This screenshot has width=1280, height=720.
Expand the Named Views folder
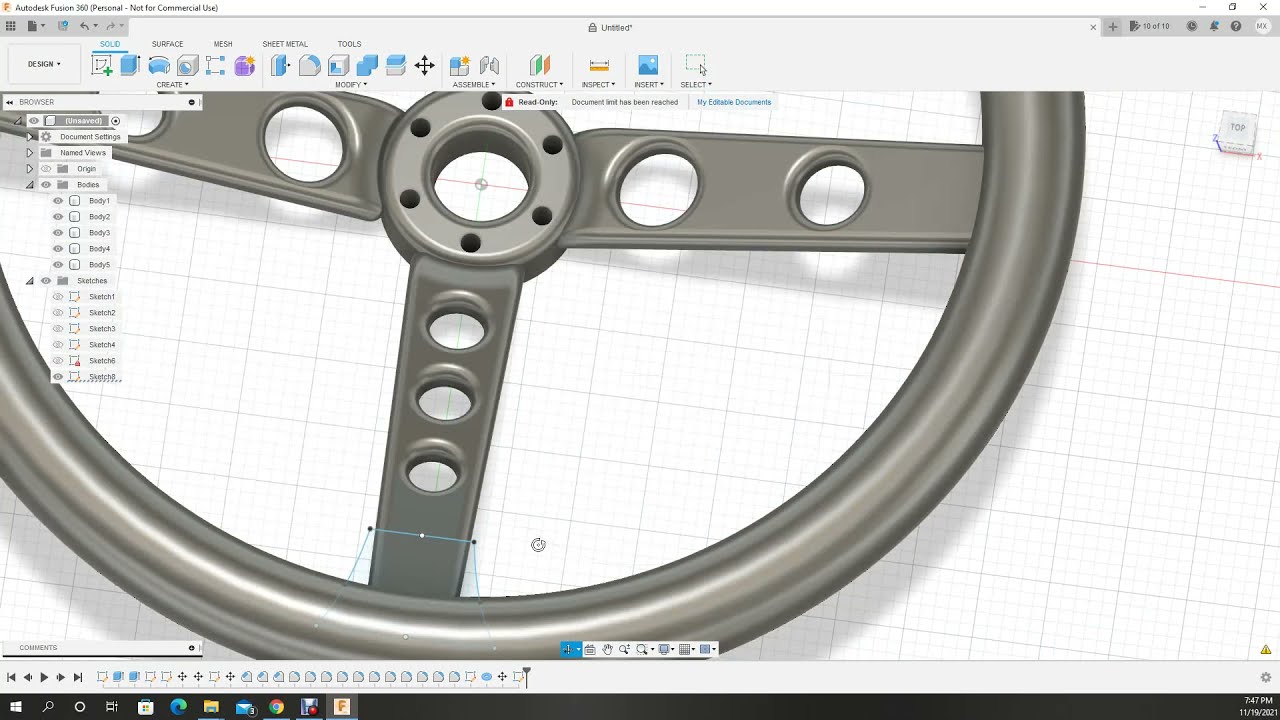30,153
